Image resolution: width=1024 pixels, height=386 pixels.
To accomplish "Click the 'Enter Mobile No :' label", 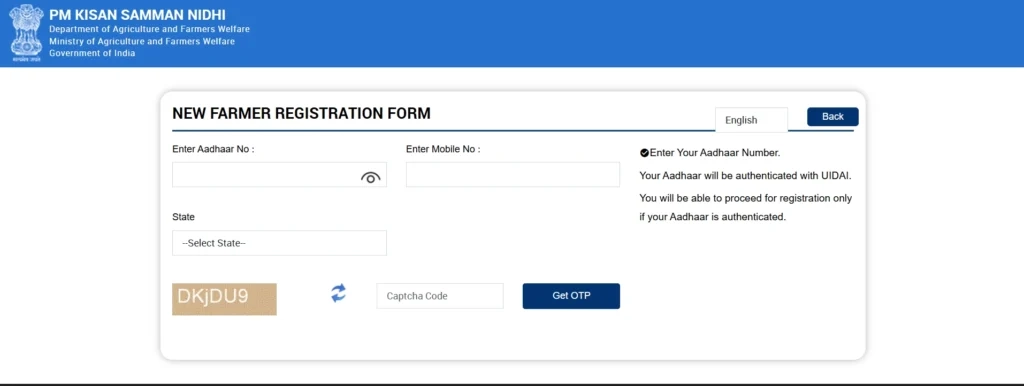I will pyautogui.click(x=443, y=149).
